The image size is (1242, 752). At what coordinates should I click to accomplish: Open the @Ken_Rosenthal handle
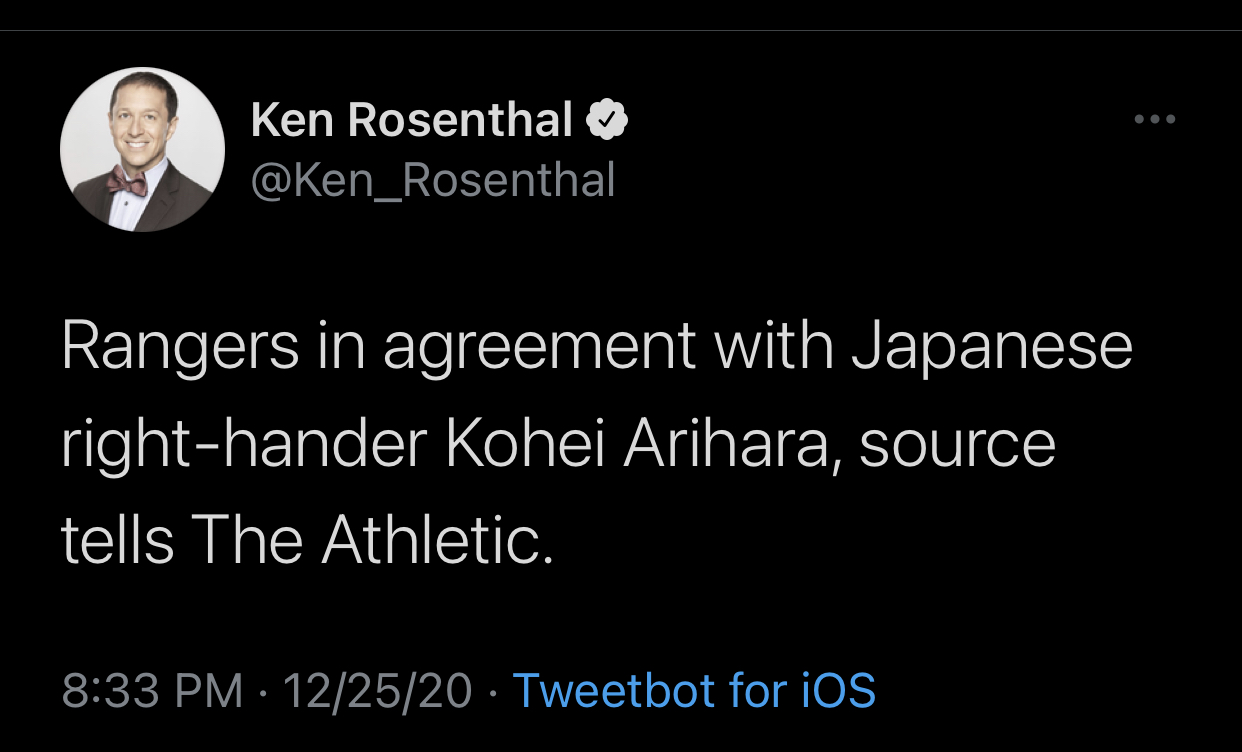pyautogui.click(x=432, y=180)
